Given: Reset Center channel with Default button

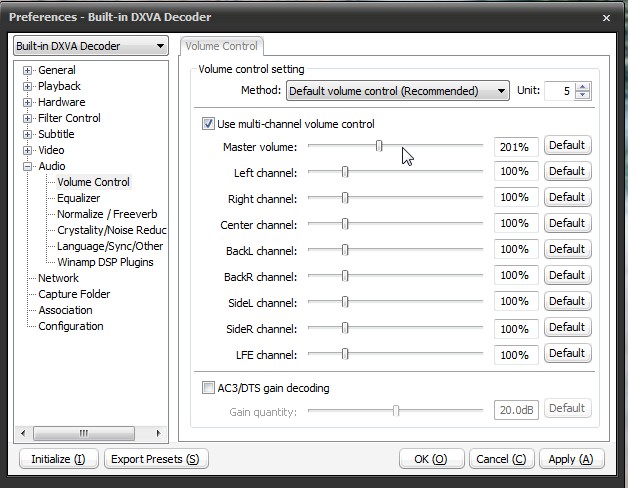Looking at the screenshot, I should [567, 224].
